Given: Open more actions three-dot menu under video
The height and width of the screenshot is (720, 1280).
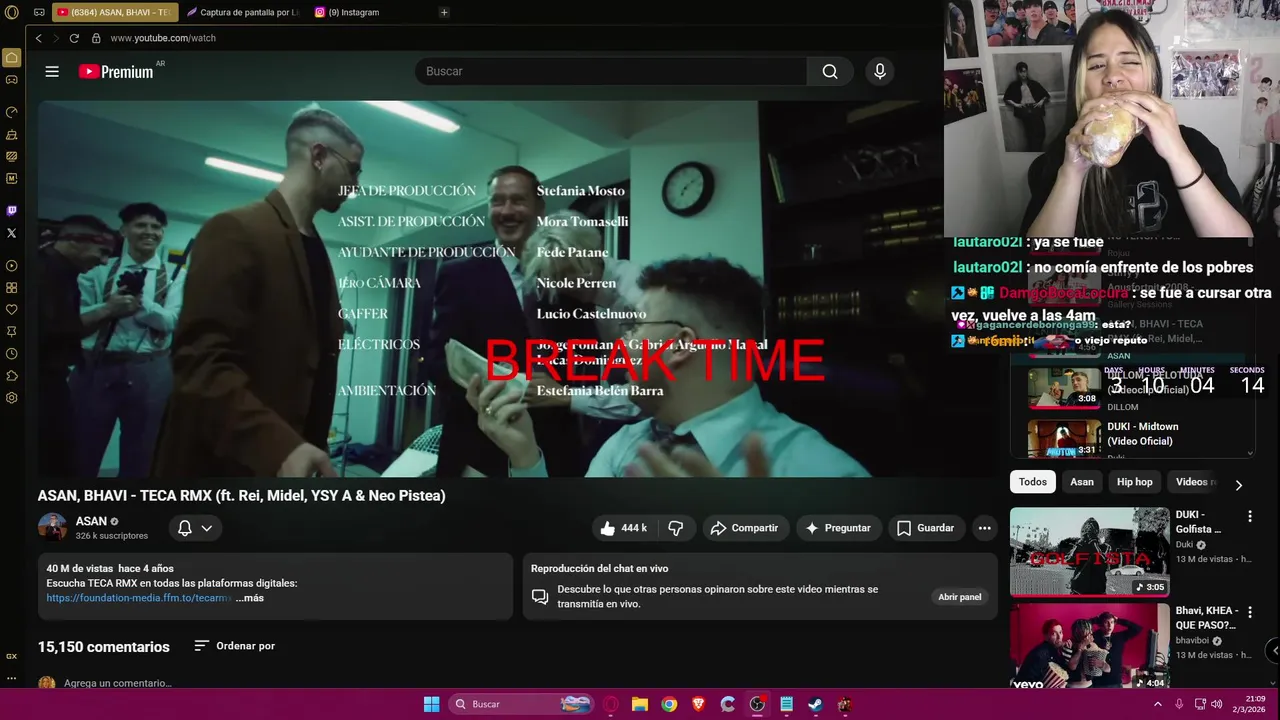Looking at the screenshot, I should [x=985, y=528].
